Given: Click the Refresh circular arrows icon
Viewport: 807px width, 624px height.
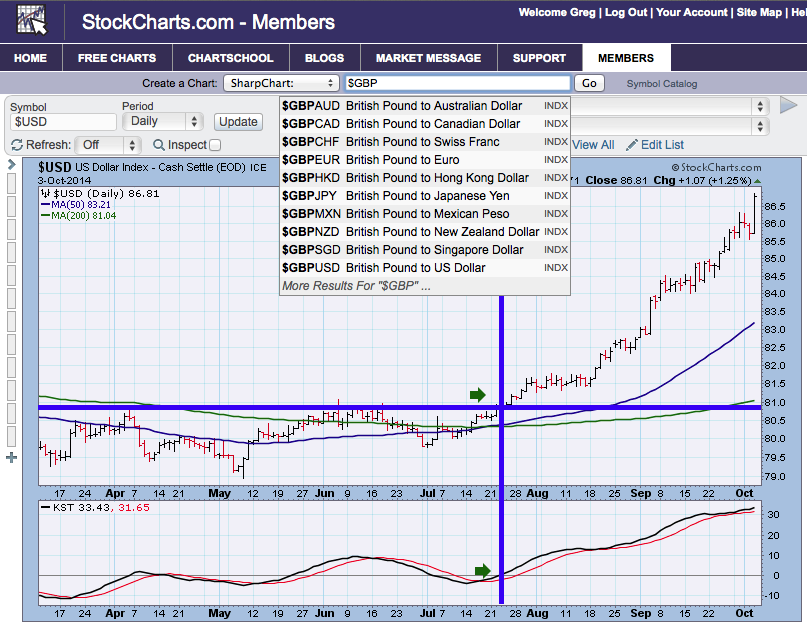Looking at the screenshot, I should [17, 145].
